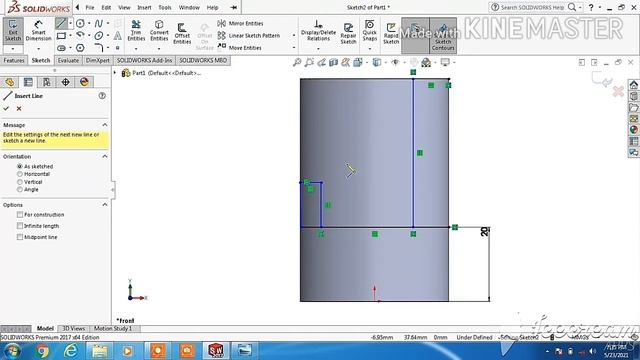
Task: Pick the Straight Slot tool
Action: 61,48
